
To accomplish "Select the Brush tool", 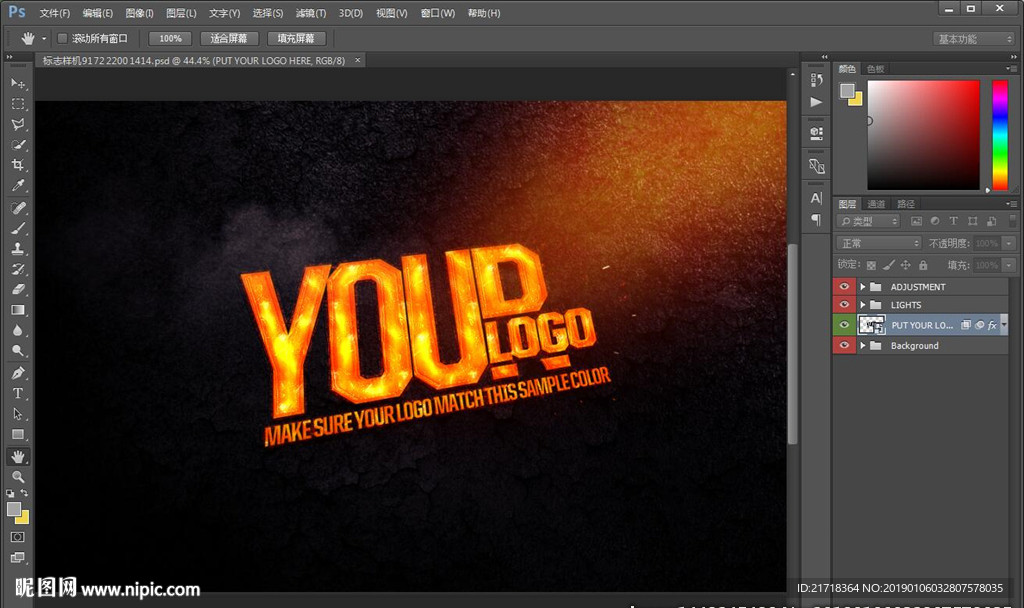I will click(x=18, y=228).
